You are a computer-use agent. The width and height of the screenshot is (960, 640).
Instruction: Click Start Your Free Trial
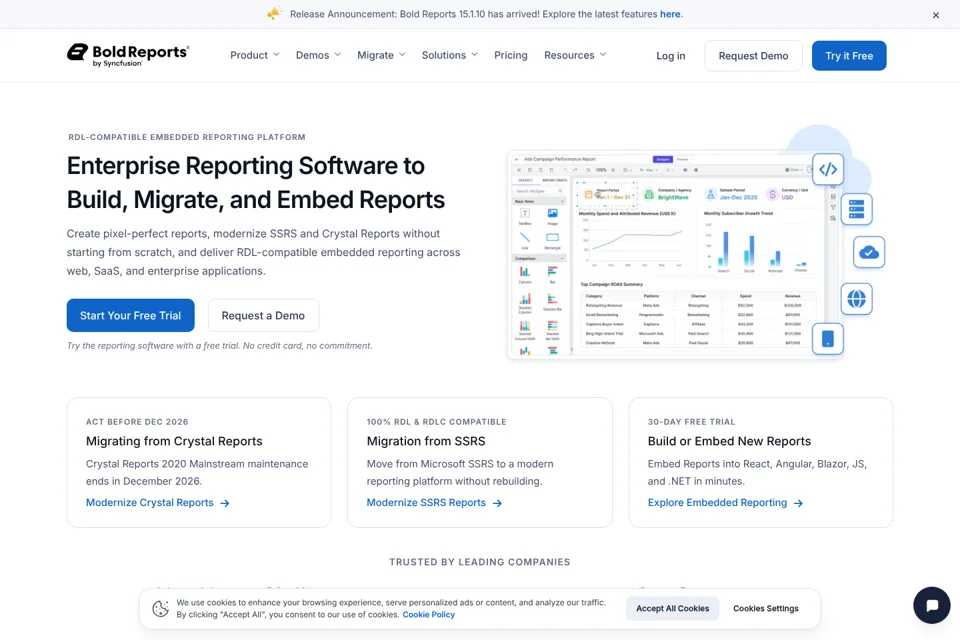pos(130,315)
